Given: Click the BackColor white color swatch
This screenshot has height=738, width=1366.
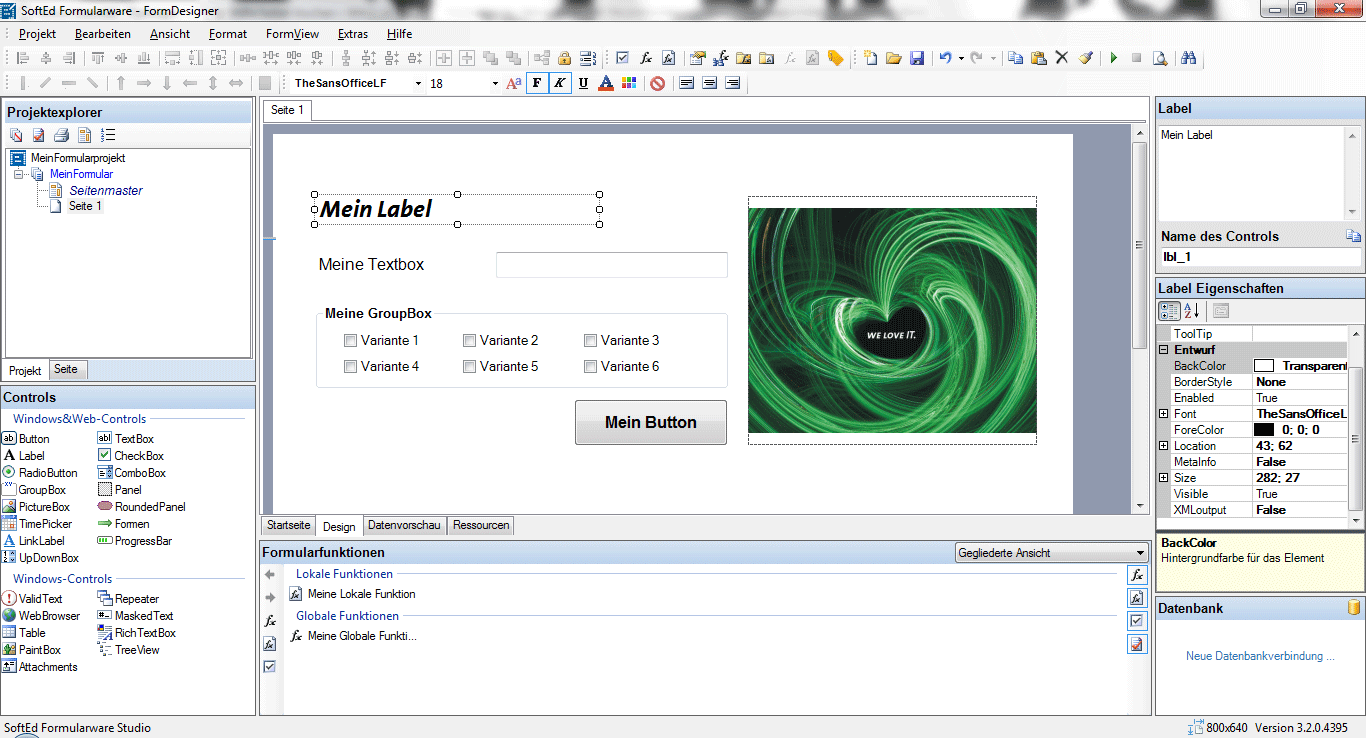Looking at the screenshot, I should pos(1264,366).
